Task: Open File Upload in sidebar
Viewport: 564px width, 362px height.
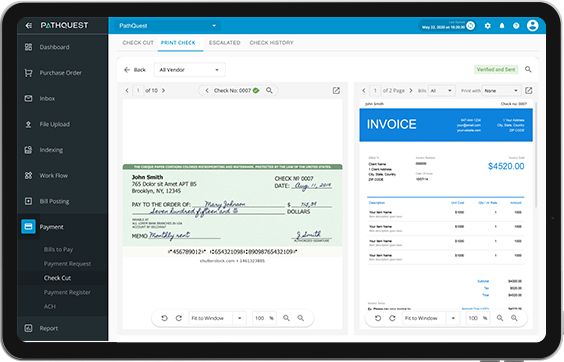Action: tap(55, 124)
